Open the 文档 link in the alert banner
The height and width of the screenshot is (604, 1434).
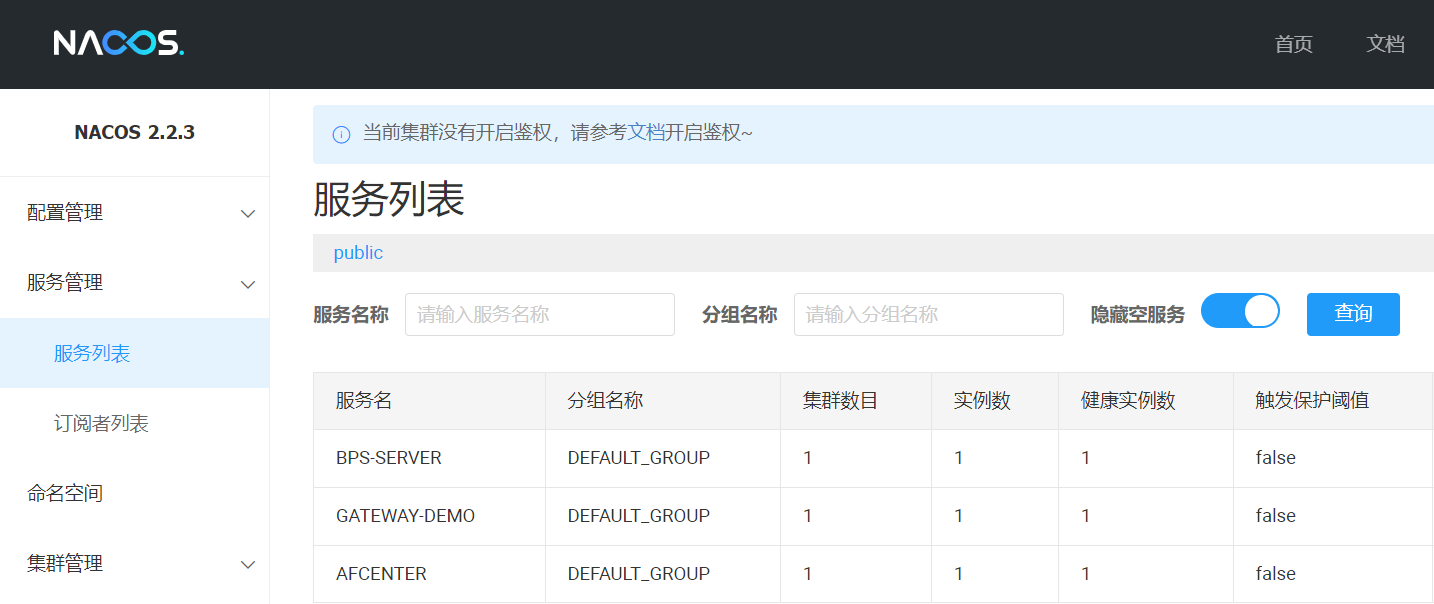coord(646,132)
